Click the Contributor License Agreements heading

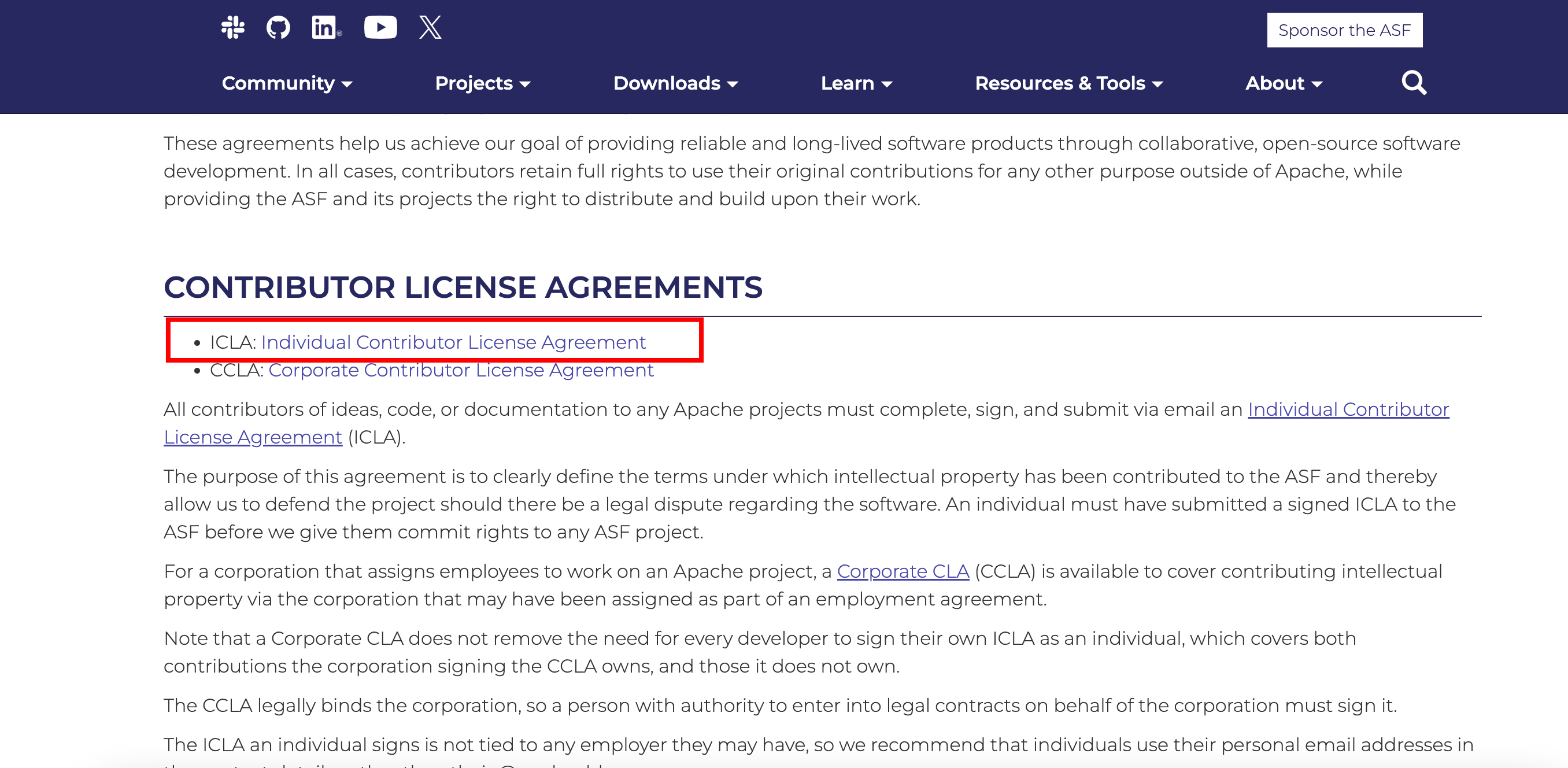pos(463,287)
